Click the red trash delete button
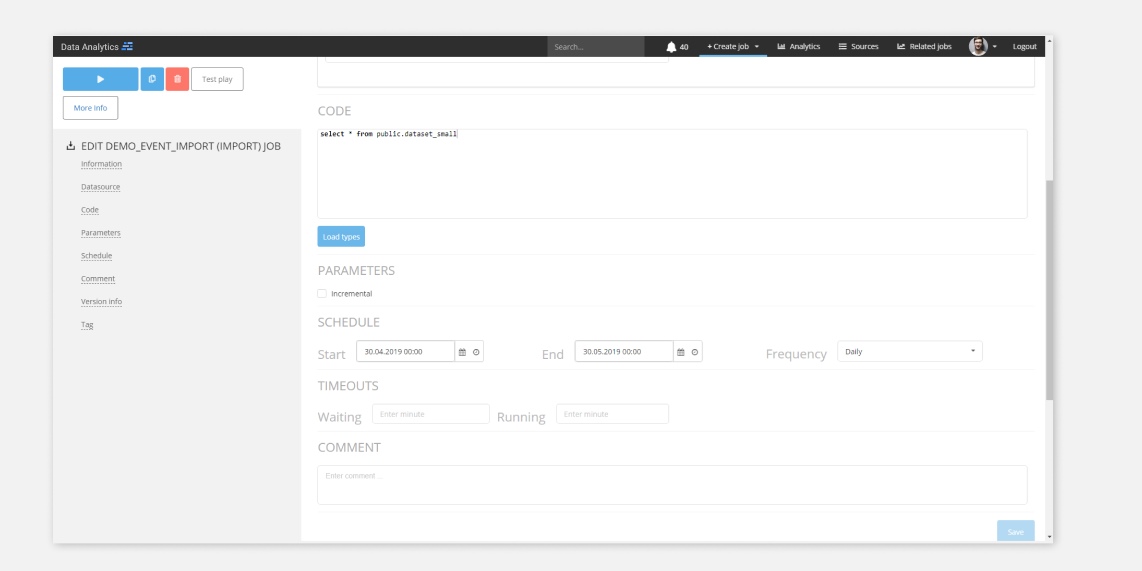 tap(176, 79)
